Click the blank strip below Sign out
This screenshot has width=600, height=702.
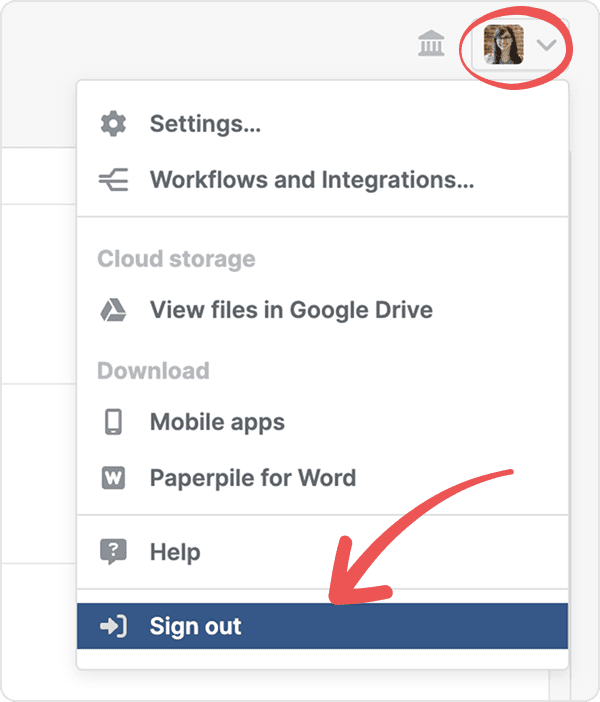322,659
